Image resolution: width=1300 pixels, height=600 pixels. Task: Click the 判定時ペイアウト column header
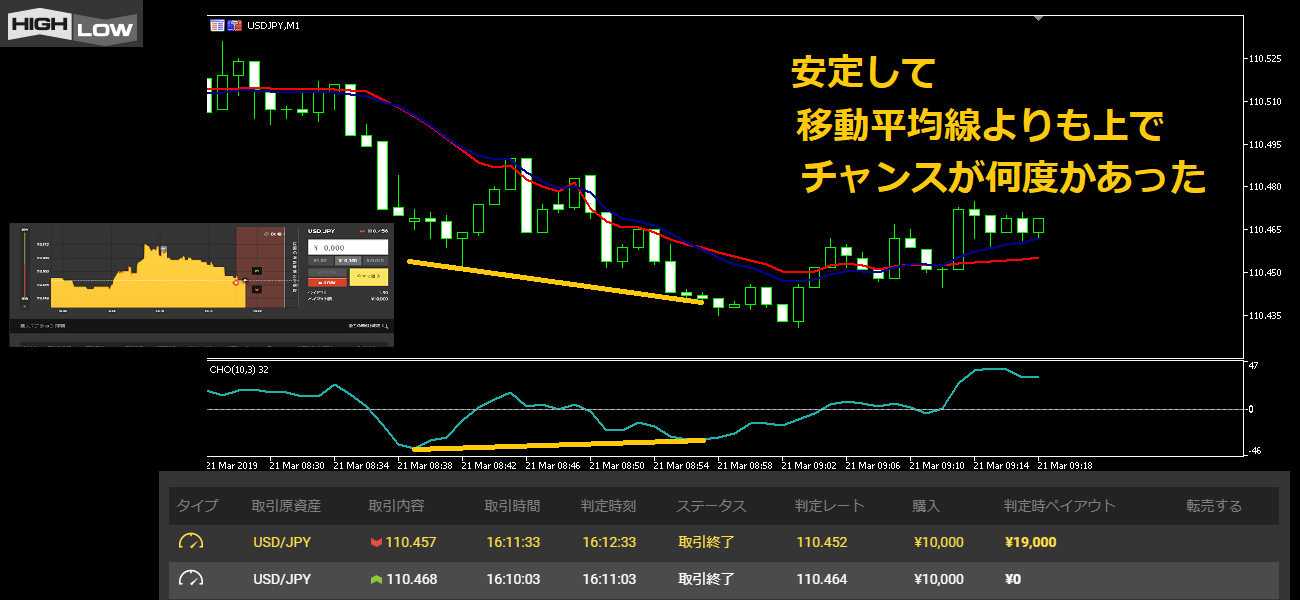click(x=1059, y=506)
